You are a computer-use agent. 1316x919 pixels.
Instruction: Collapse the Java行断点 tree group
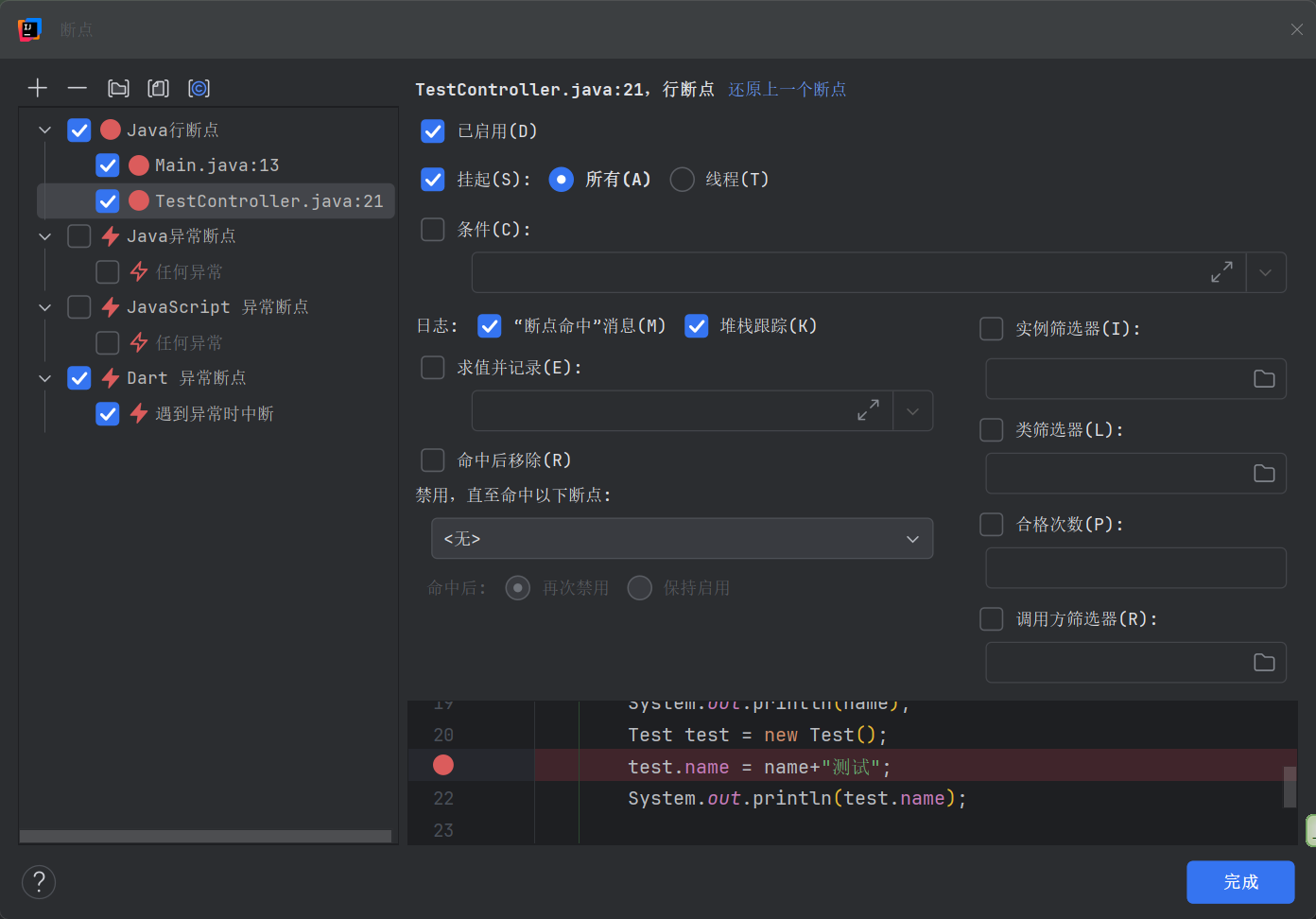coord(44,130)
